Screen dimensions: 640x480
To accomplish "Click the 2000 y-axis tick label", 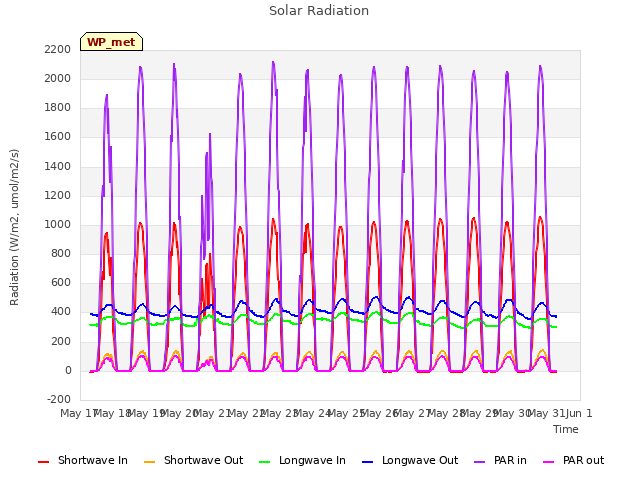I will pos(58,79).
